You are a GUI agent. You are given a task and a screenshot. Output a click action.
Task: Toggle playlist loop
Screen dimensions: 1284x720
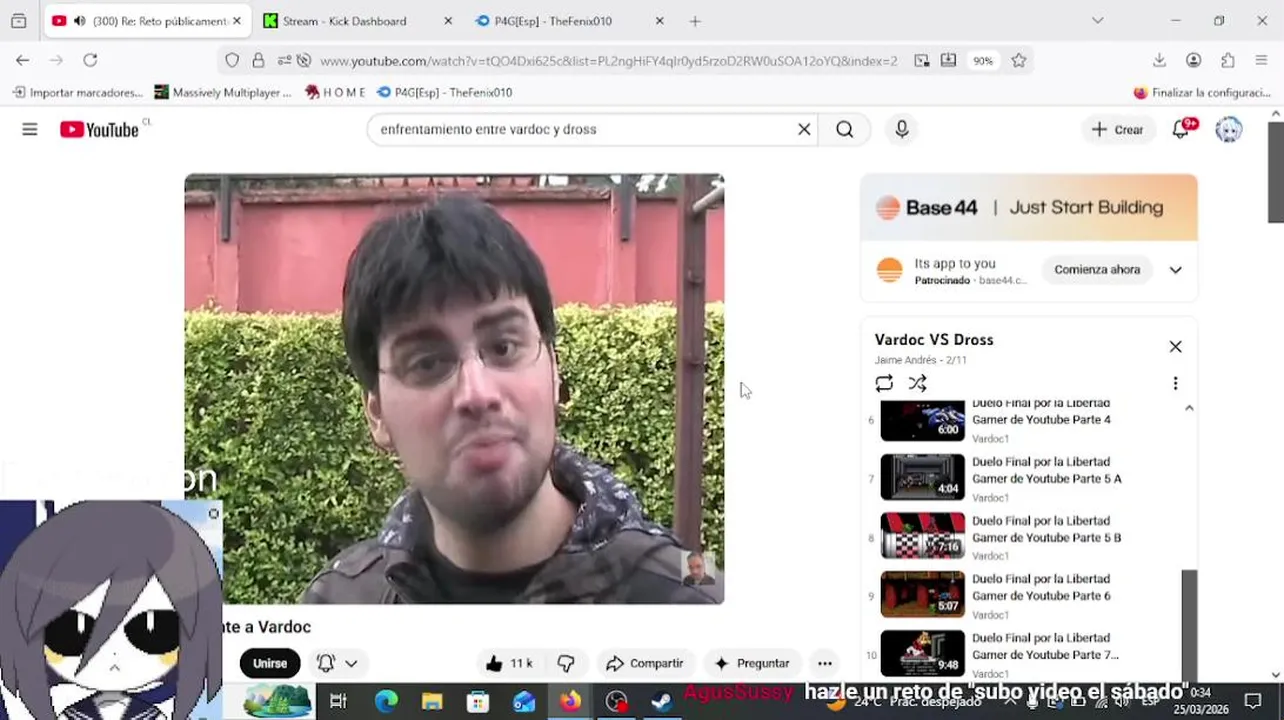pyautogui.click(x=884, y=383)
